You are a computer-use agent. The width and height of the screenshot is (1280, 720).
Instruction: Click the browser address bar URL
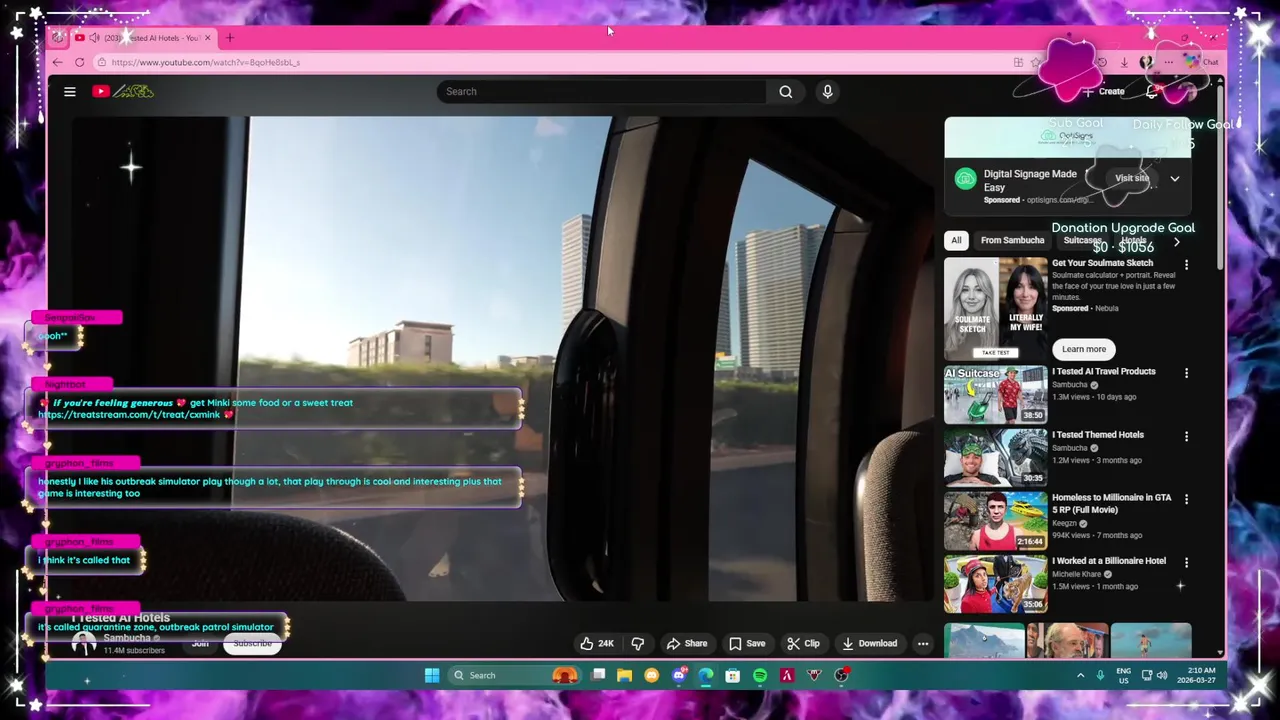click(x=206, y=62)
